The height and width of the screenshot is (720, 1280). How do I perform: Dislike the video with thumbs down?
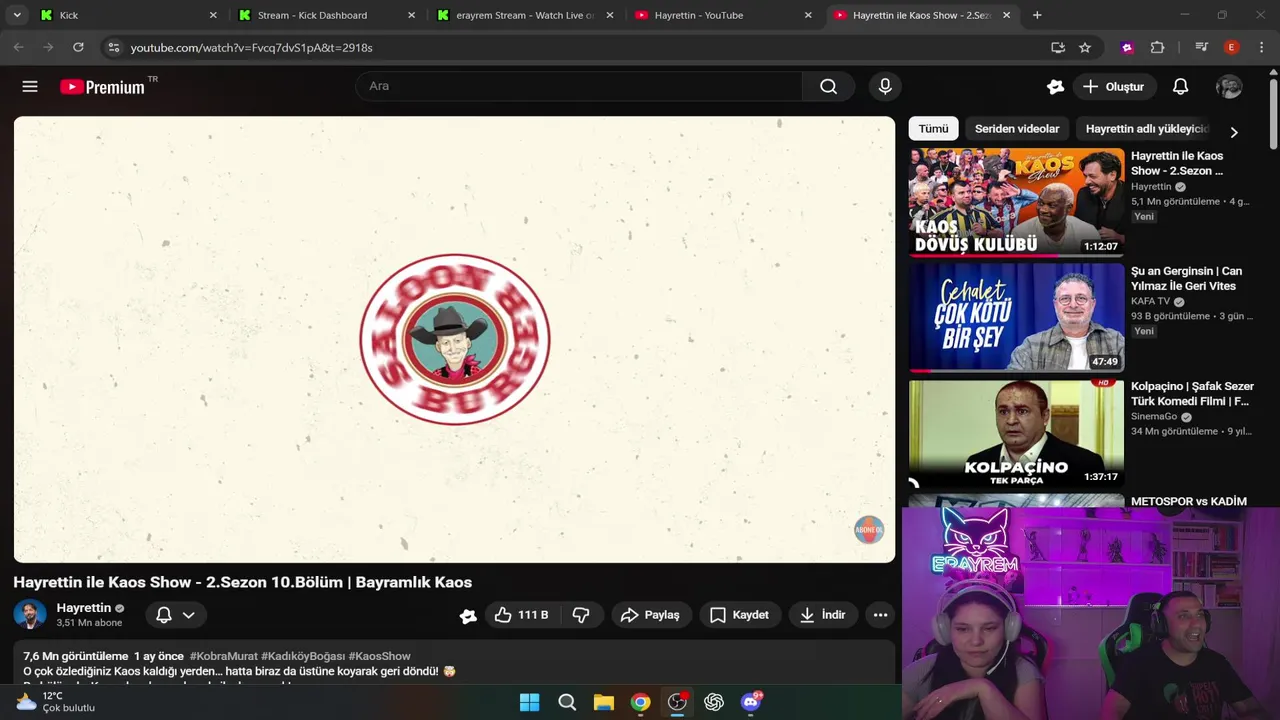tap(581, 615)
